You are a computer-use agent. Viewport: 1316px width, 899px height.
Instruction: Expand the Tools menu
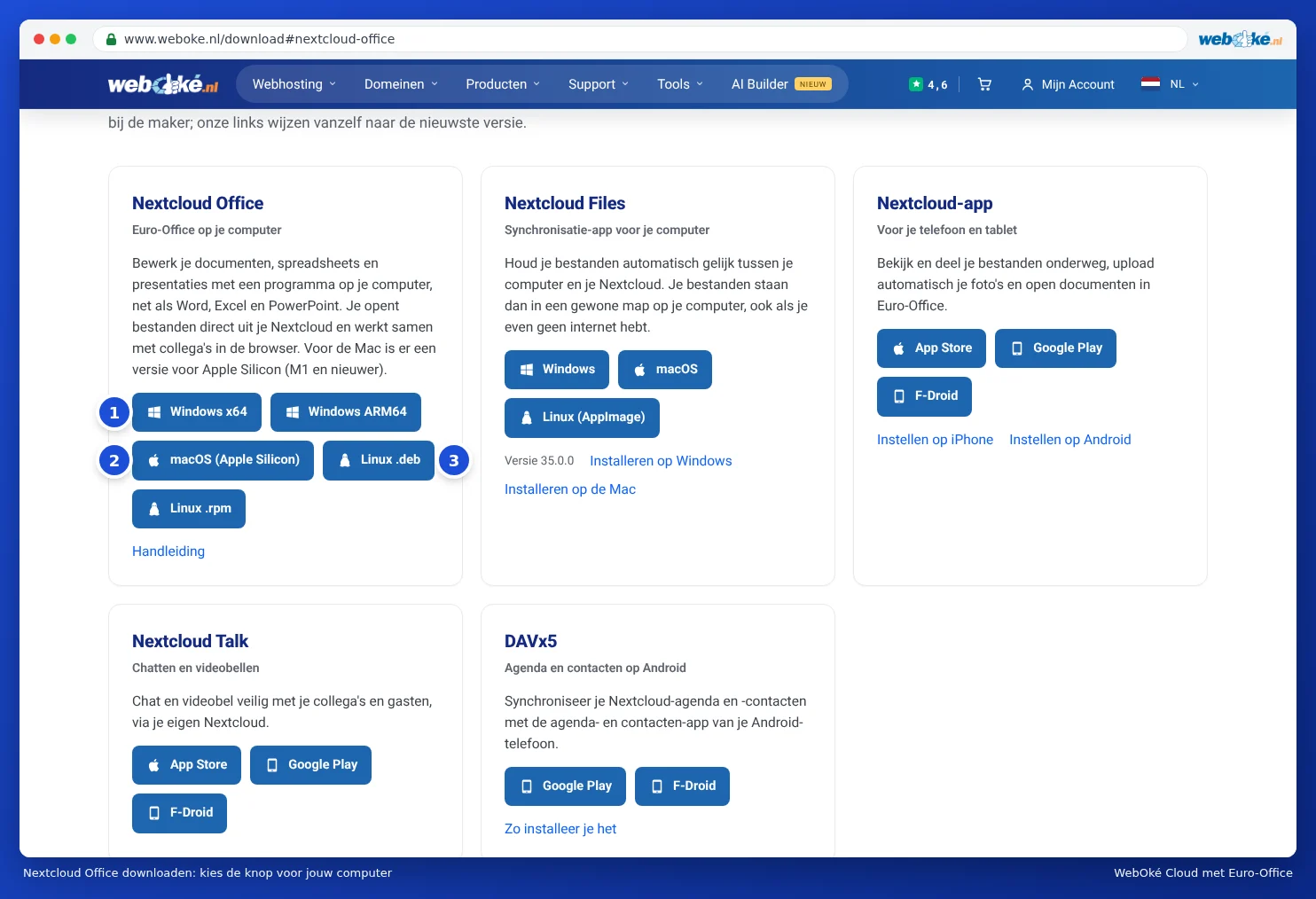pos(680,84)
